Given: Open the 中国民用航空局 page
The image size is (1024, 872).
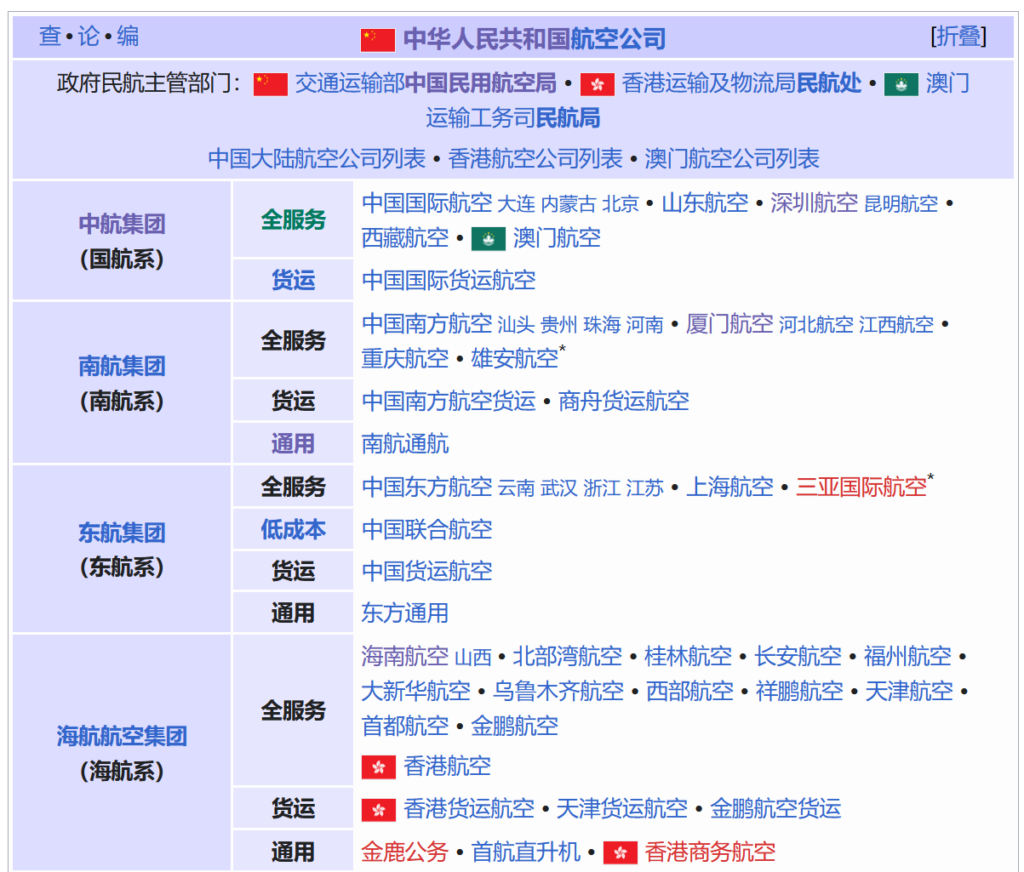Looking at the screenshot, I should [480, 84].
